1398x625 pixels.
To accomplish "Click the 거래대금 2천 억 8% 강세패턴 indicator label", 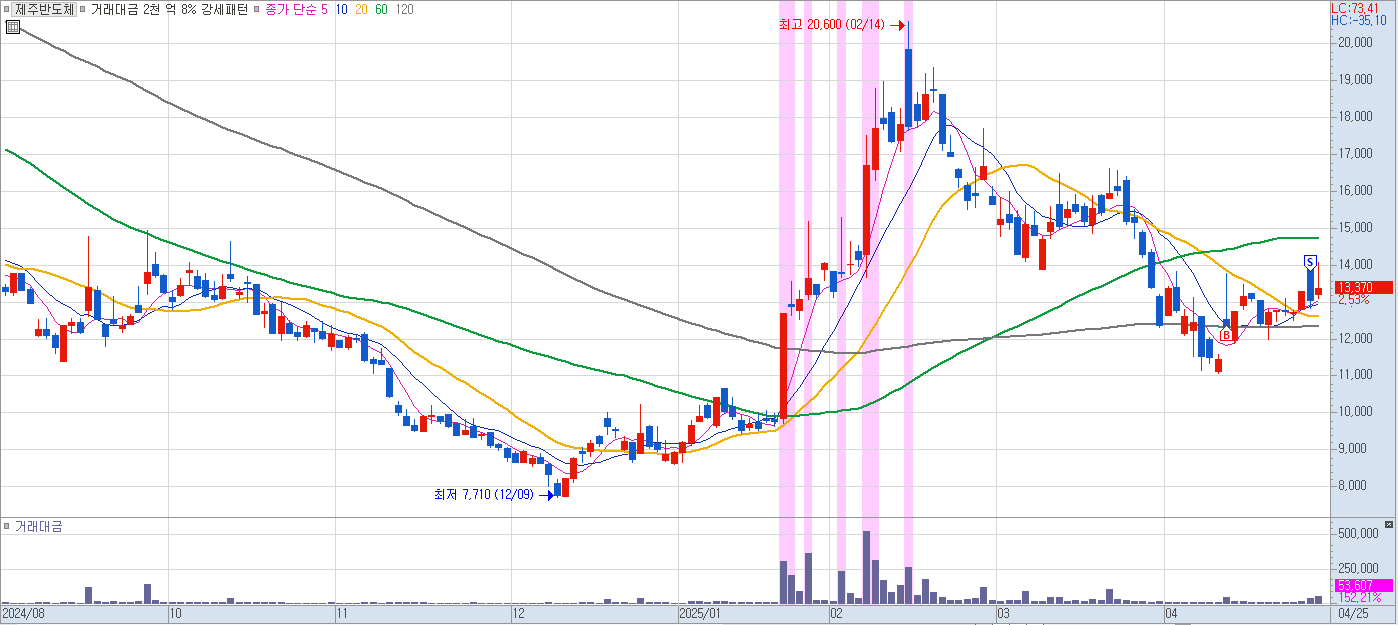I will (169, 9).
